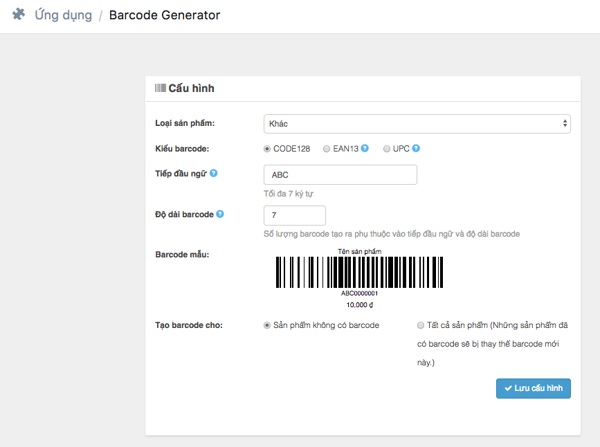Viewport: 600px width, 447px height.
Task: Click the dropdown arrows on Khác select
Action: click(x=565, y=124)
